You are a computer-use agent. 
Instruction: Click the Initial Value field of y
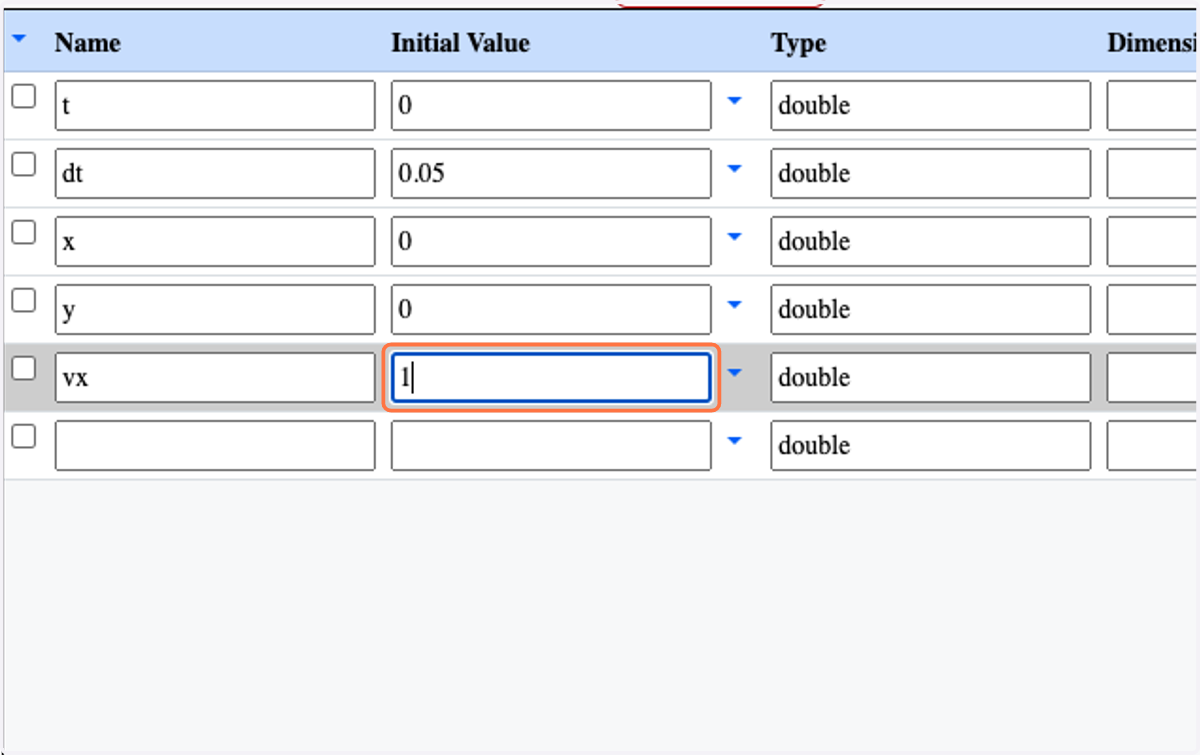551,309
